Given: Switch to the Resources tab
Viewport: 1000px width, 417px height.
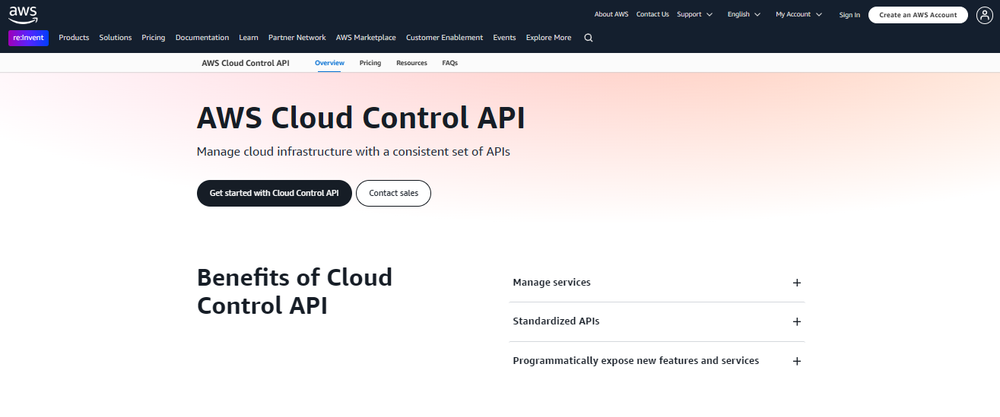Looking at the screenshot, I should [x=411, y=63].
